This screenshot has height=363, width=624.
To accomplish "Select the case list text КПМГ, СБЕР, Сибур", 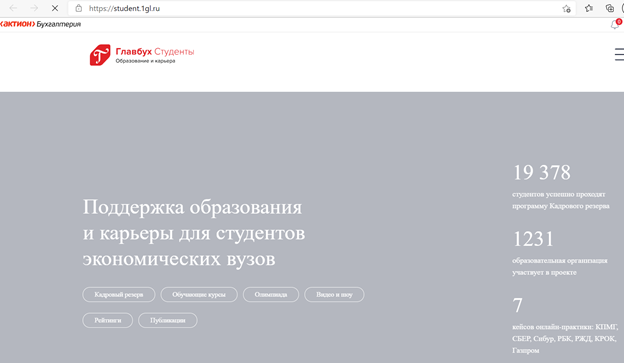I will [x=565, y=339].
